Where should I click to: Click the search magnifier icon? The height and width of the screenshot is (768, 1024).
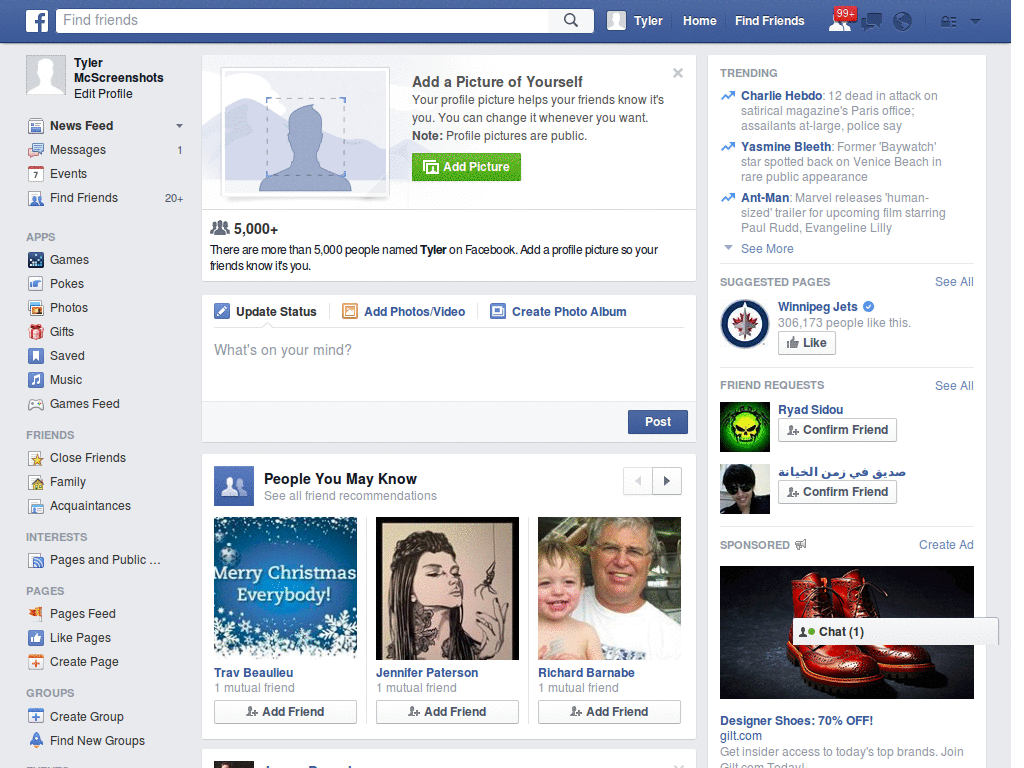(x=571, y=20)
